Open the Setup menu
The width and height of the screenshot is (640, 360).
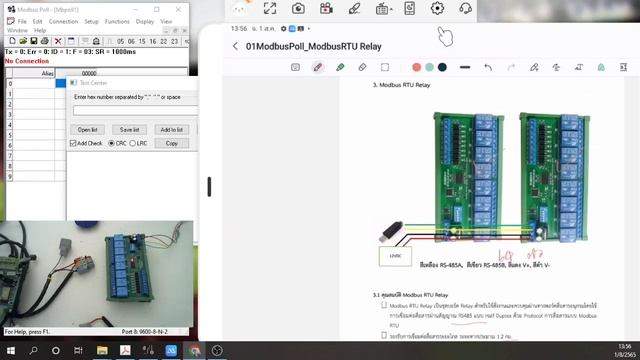pyautogui.click(x=91, y=21)
